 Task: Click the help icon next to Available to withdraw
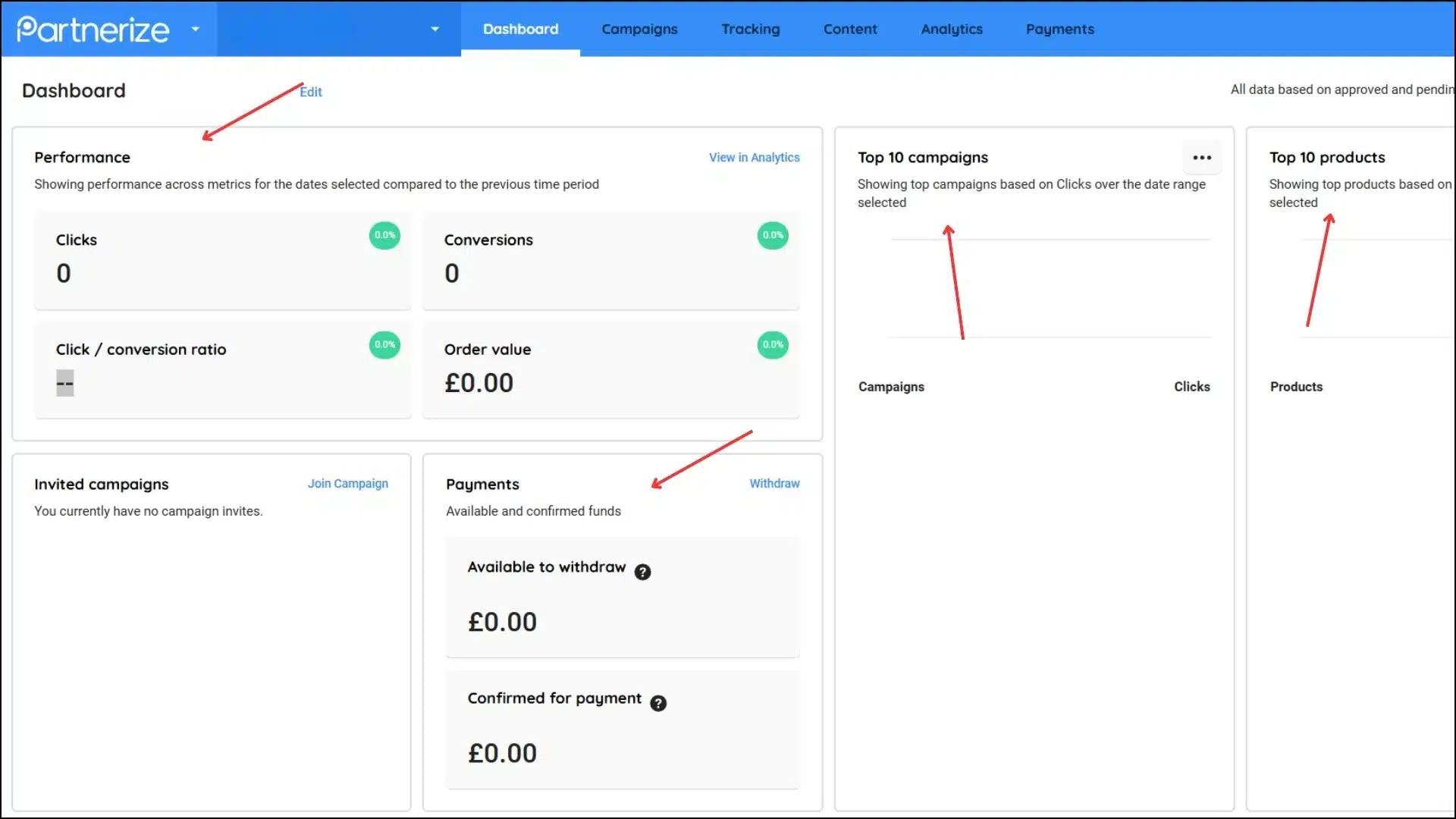643,571
